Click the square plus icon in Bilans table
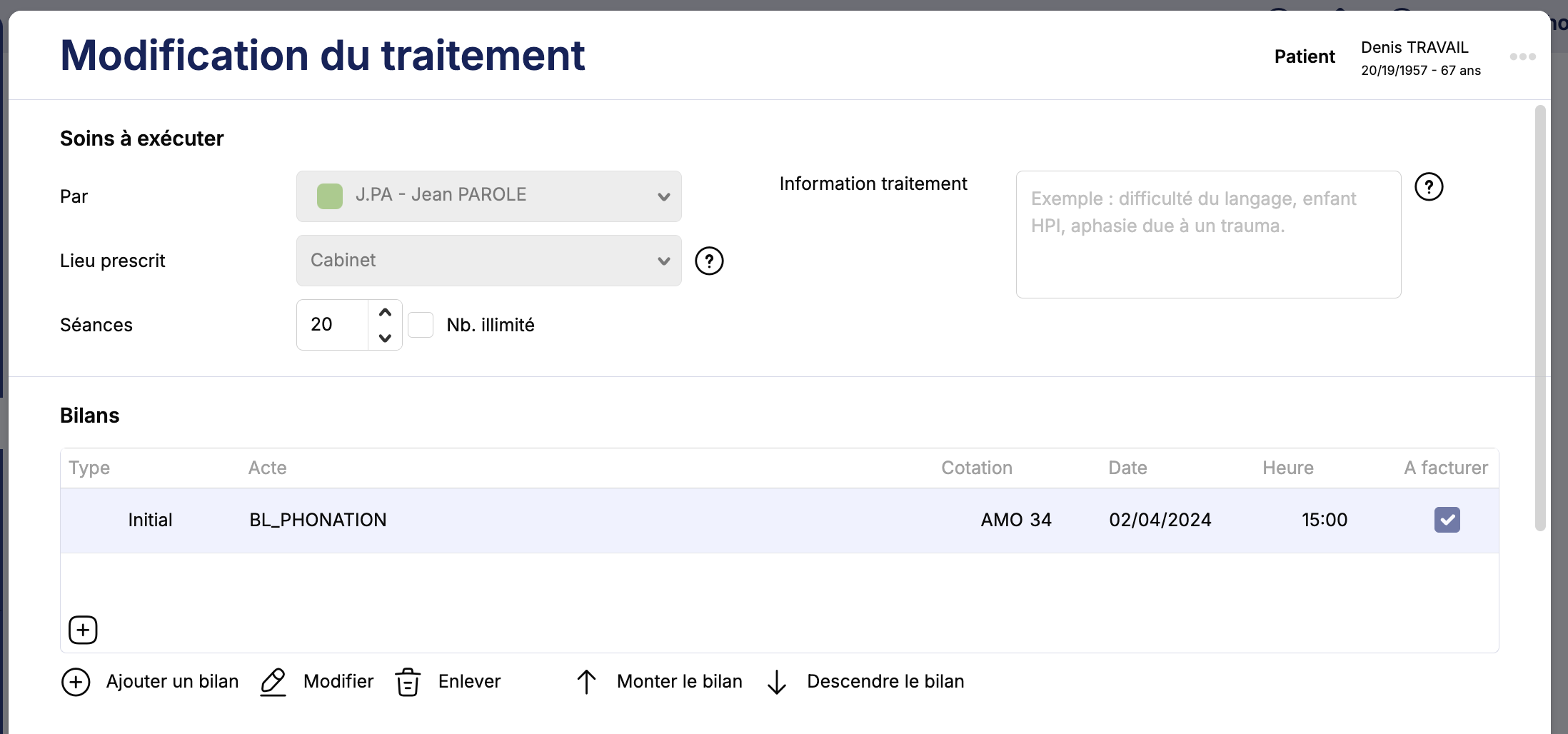This screenshot has height=734, width=1568. pyautogui.click(x=83, y=630)
